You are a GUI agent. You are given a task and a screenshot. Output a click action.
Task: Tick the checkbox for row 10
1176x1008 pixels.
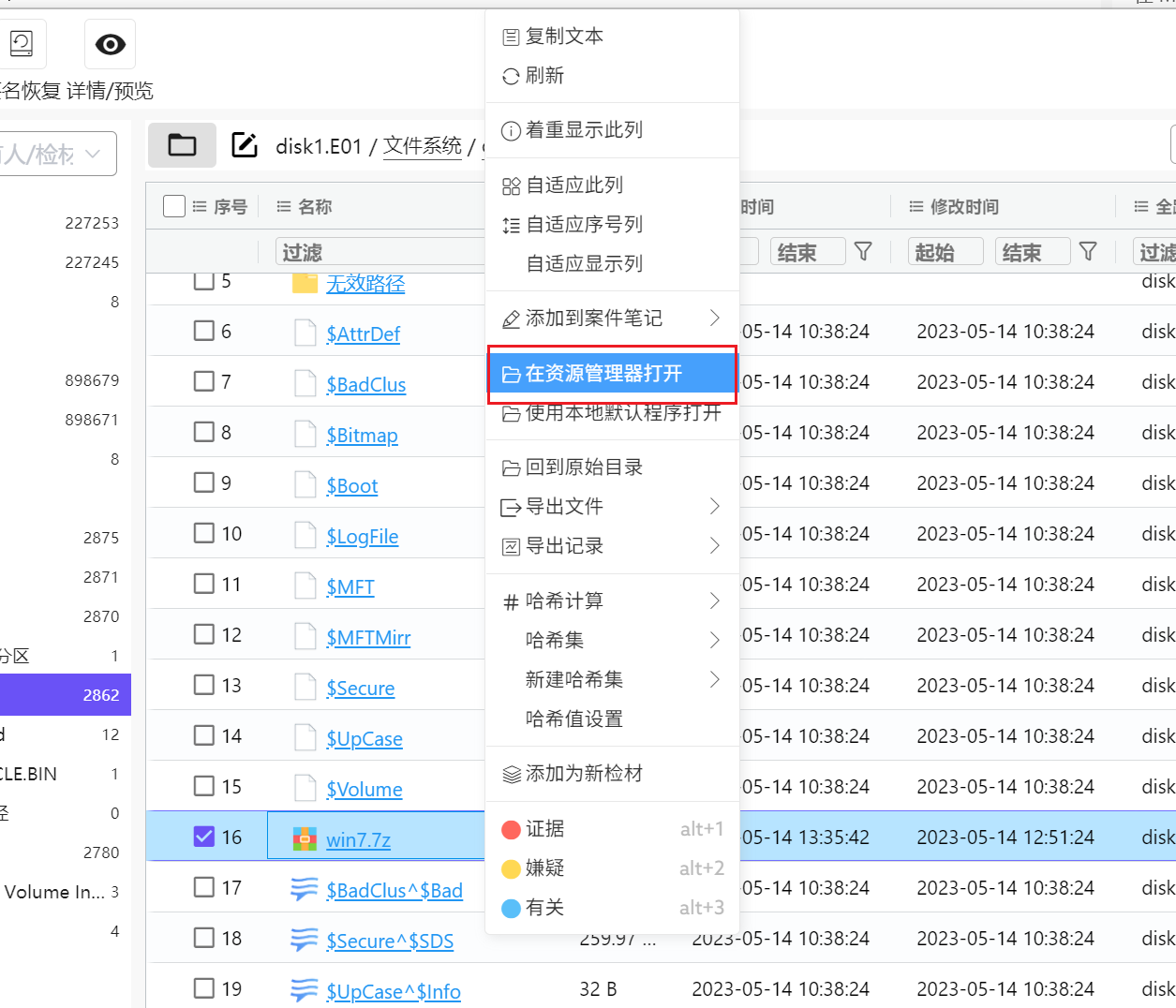coord(204,533)
